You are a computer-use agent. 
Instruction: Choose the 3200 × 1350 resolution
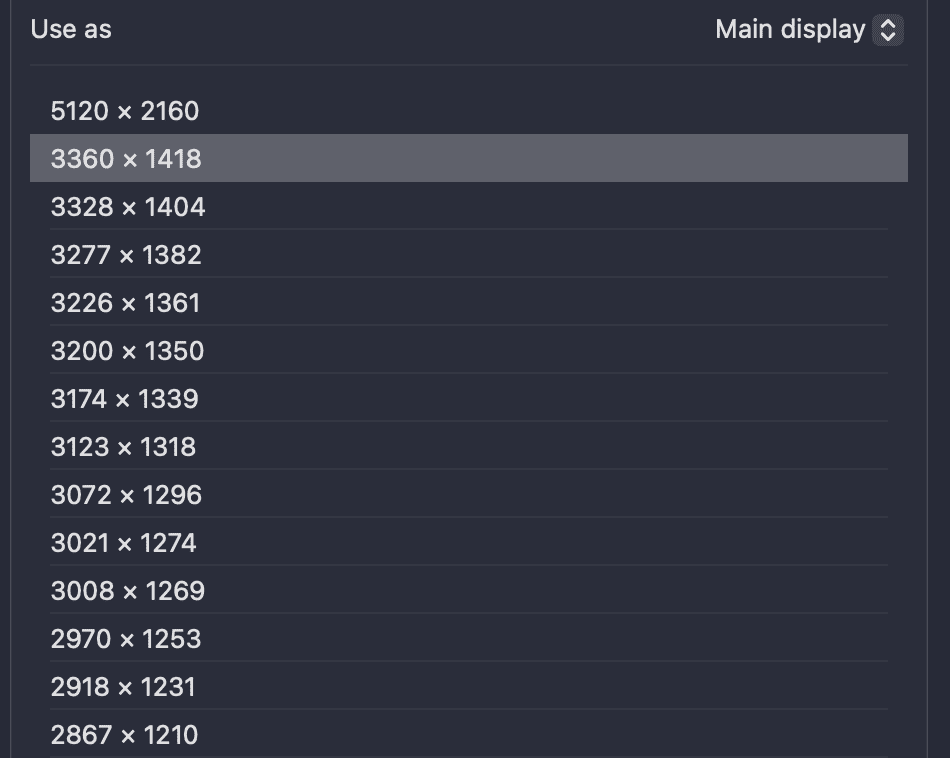pos(127,351)
